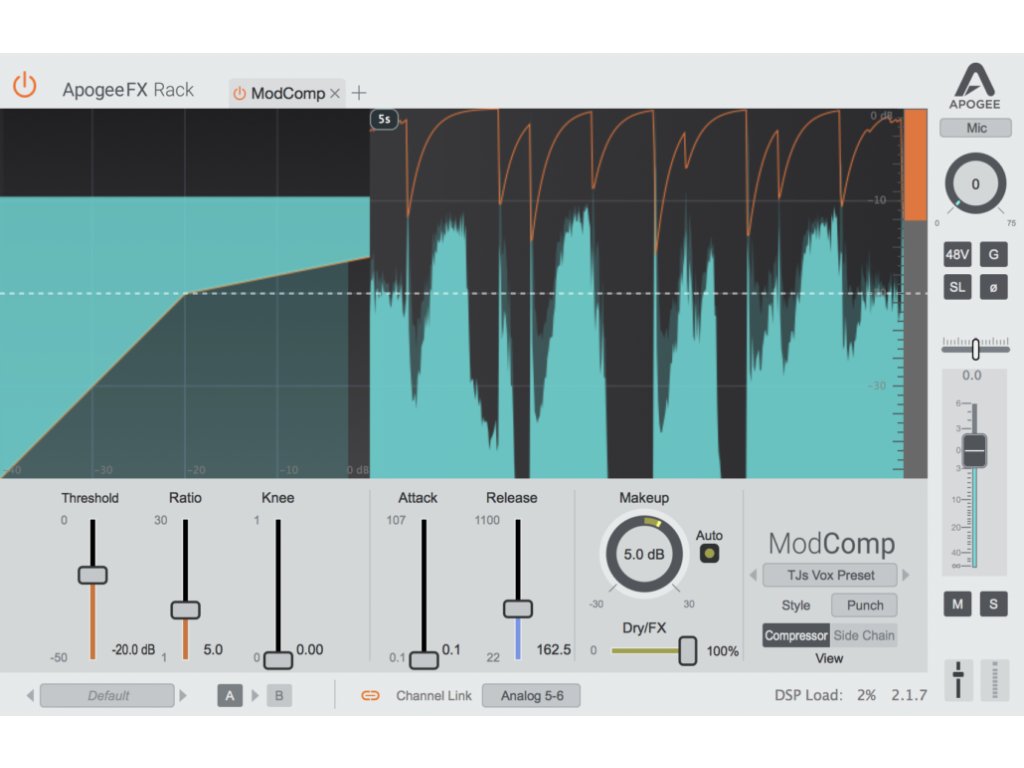The image size is (1024, 768).
Task: Open the Default rack preset dropdown
Action: [107, 696]
